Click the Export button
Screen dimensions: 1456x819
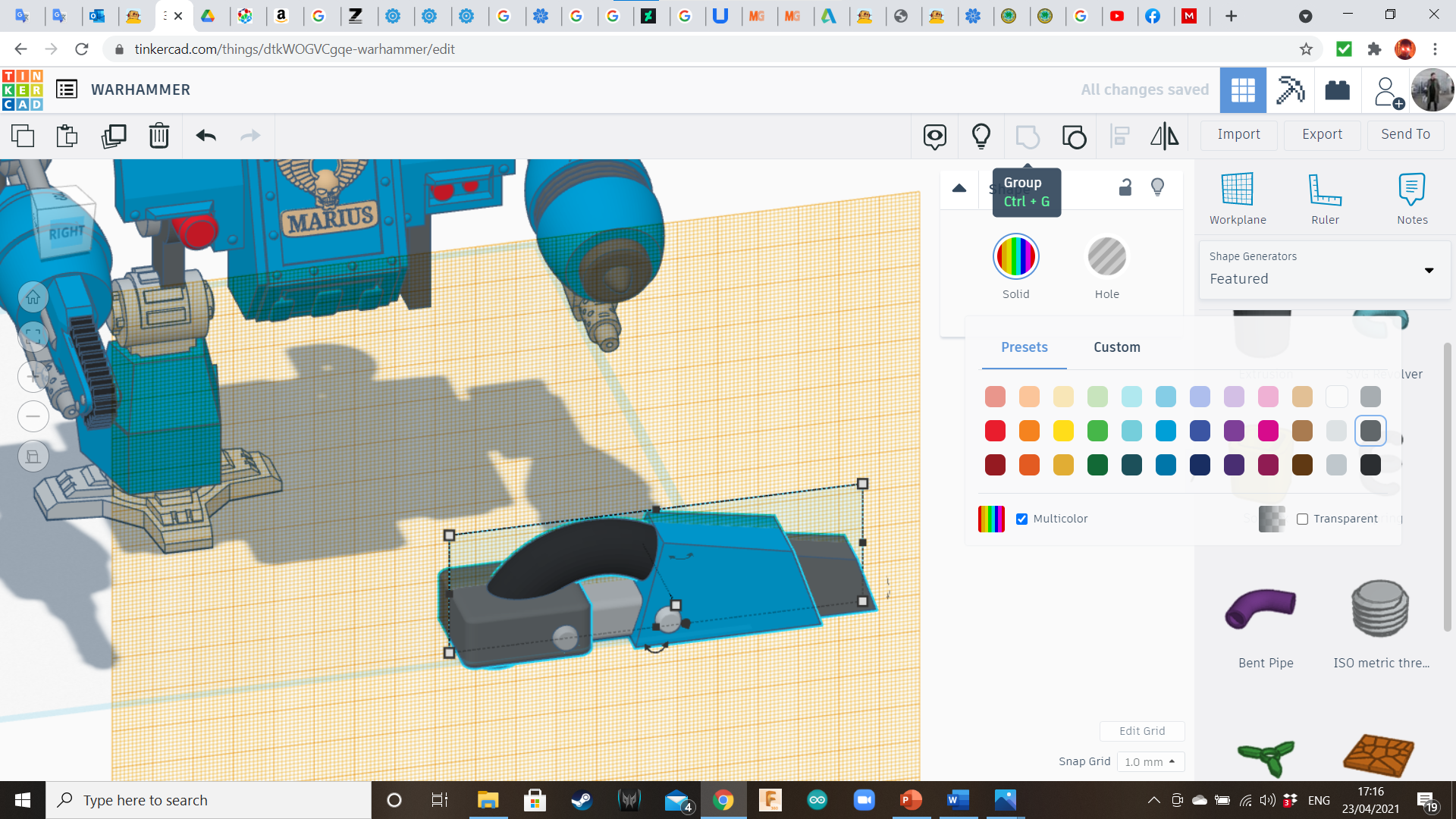(x=1322, y=134)
